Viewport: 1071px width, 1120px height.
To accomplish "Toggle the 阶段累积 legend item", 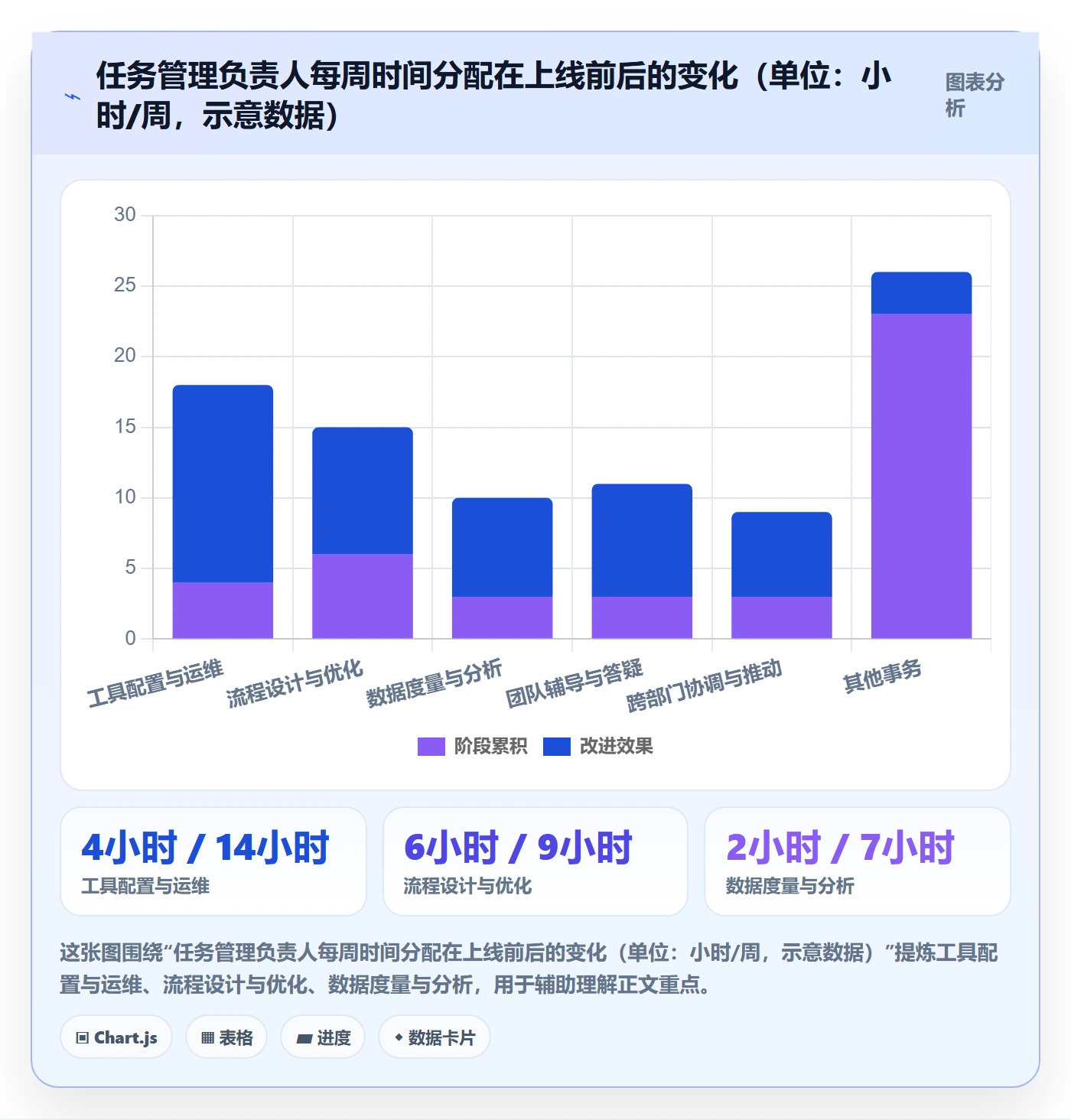I will [473, 746].
